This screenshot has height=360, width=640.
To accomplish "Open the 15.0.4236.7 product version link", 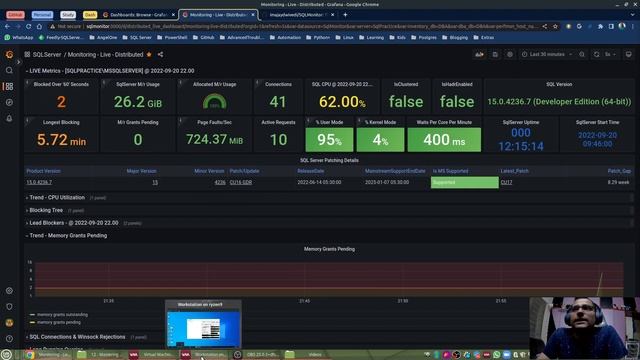I will coord(39,182).
